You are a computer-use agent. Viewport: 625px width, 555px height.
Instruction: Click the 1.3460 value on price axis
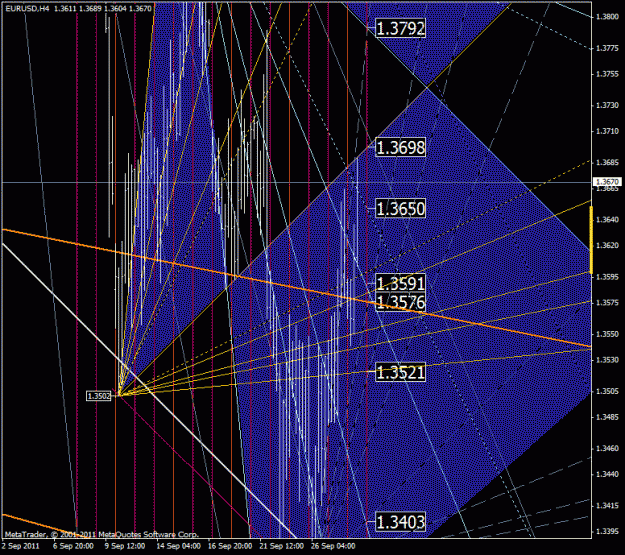pos(607,449)
